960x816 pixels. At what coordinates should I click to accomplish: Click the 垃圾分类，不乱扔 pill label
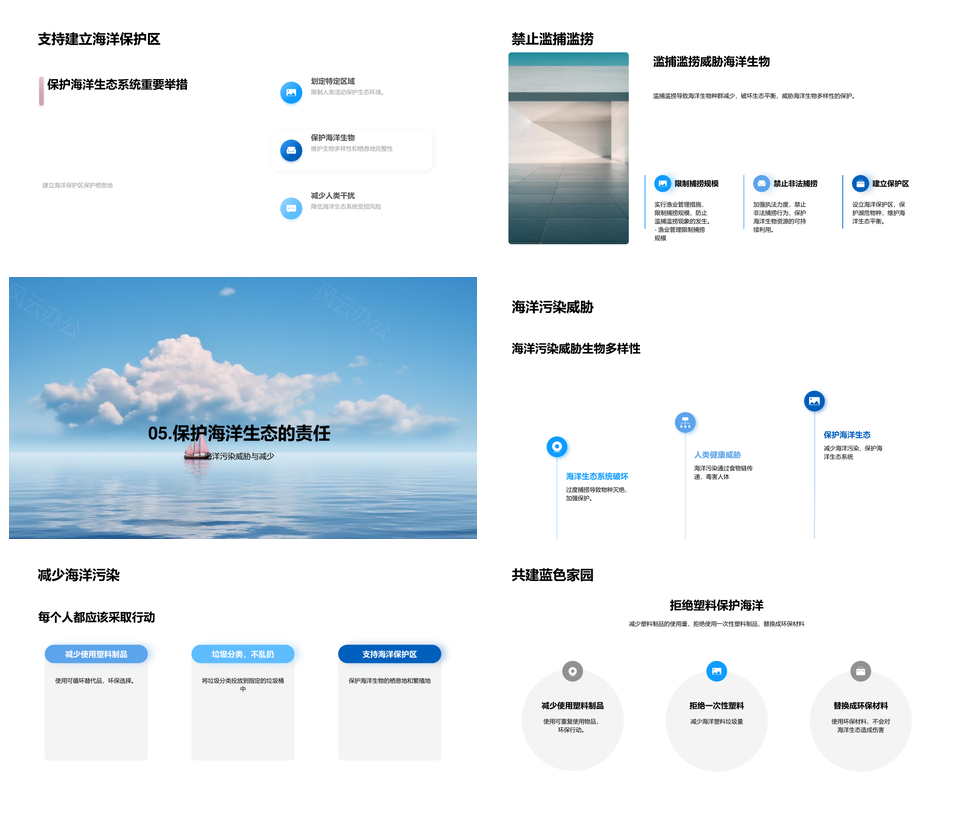tap(242, 654)
